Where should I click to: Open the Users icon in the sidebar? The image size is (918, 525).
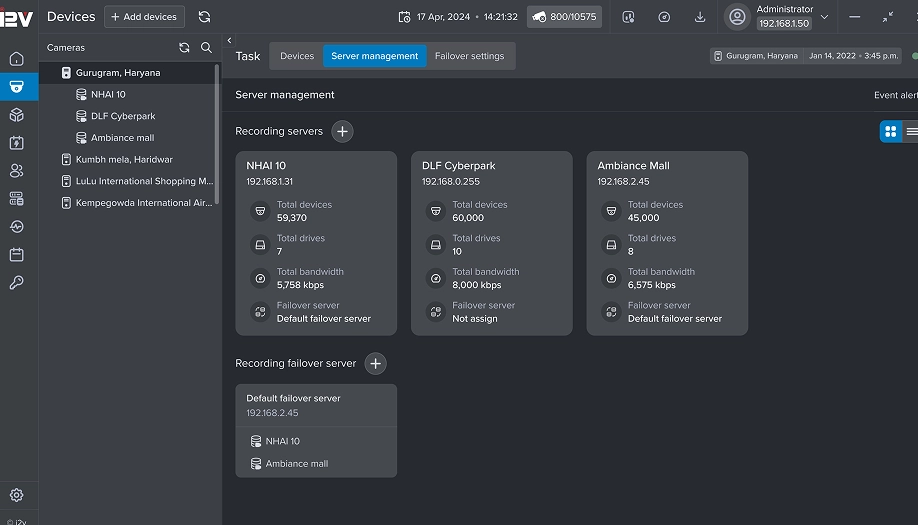[16, 171]
